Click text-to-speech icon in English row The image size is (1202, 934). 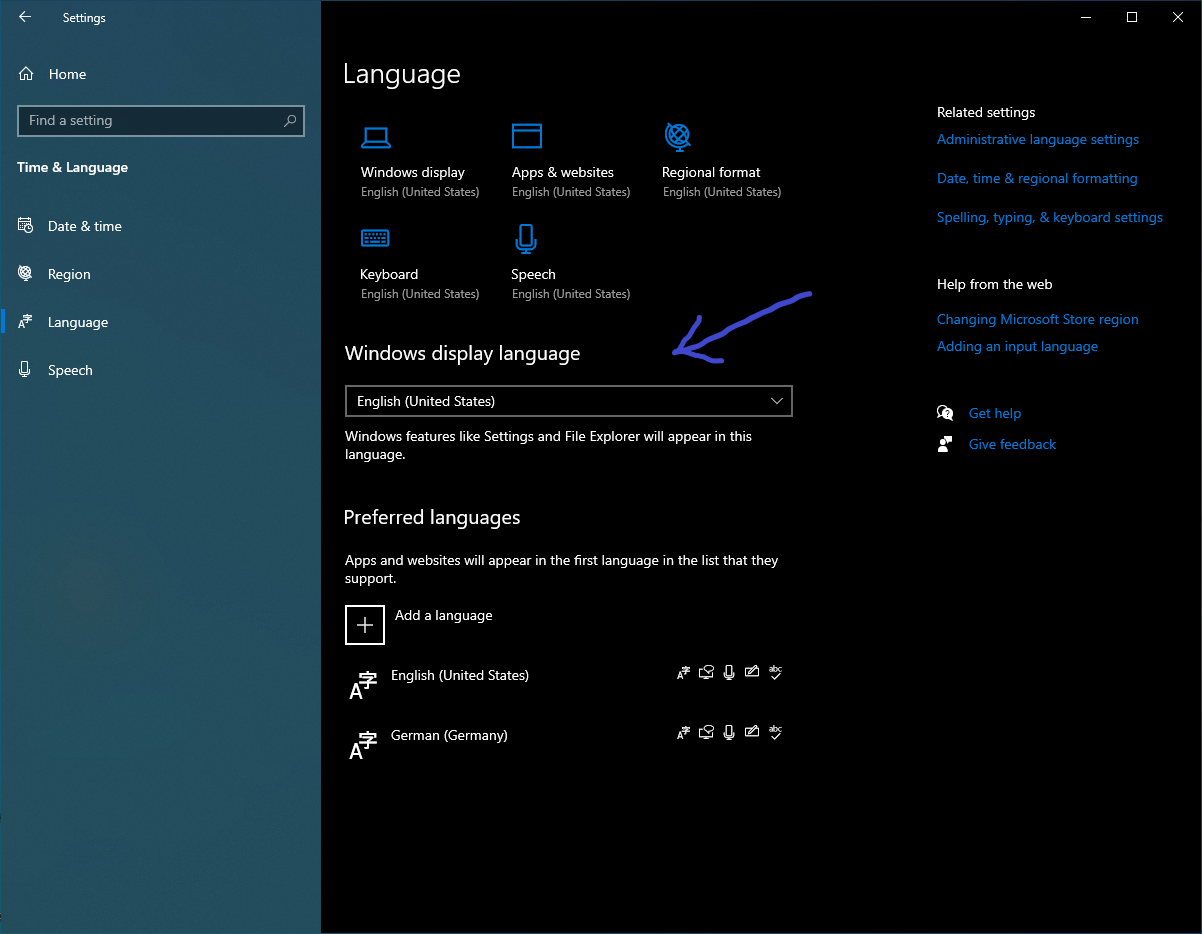pos(706,673)
